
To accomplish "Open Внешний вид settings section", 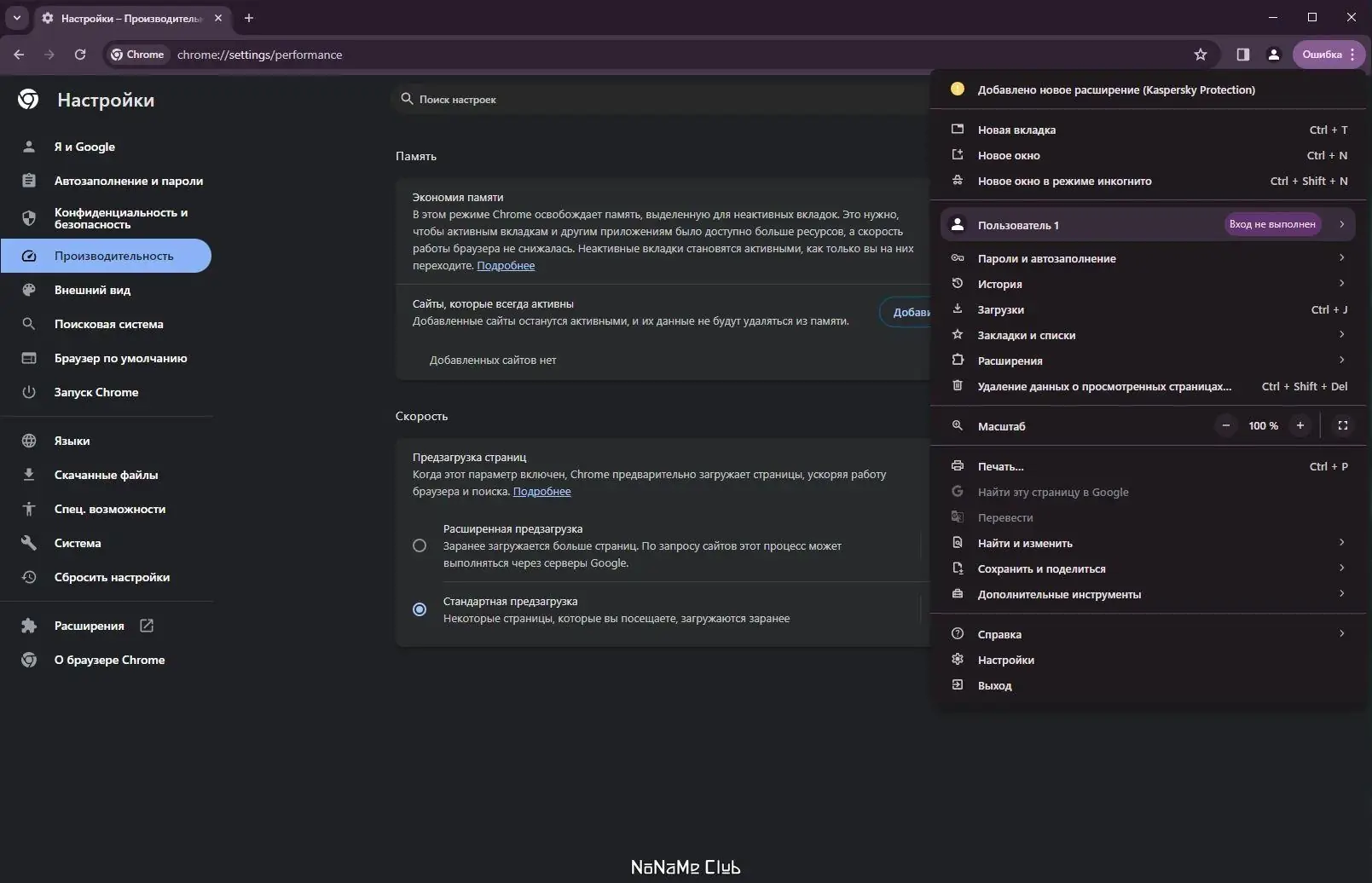I will click(x=92, y=290).
